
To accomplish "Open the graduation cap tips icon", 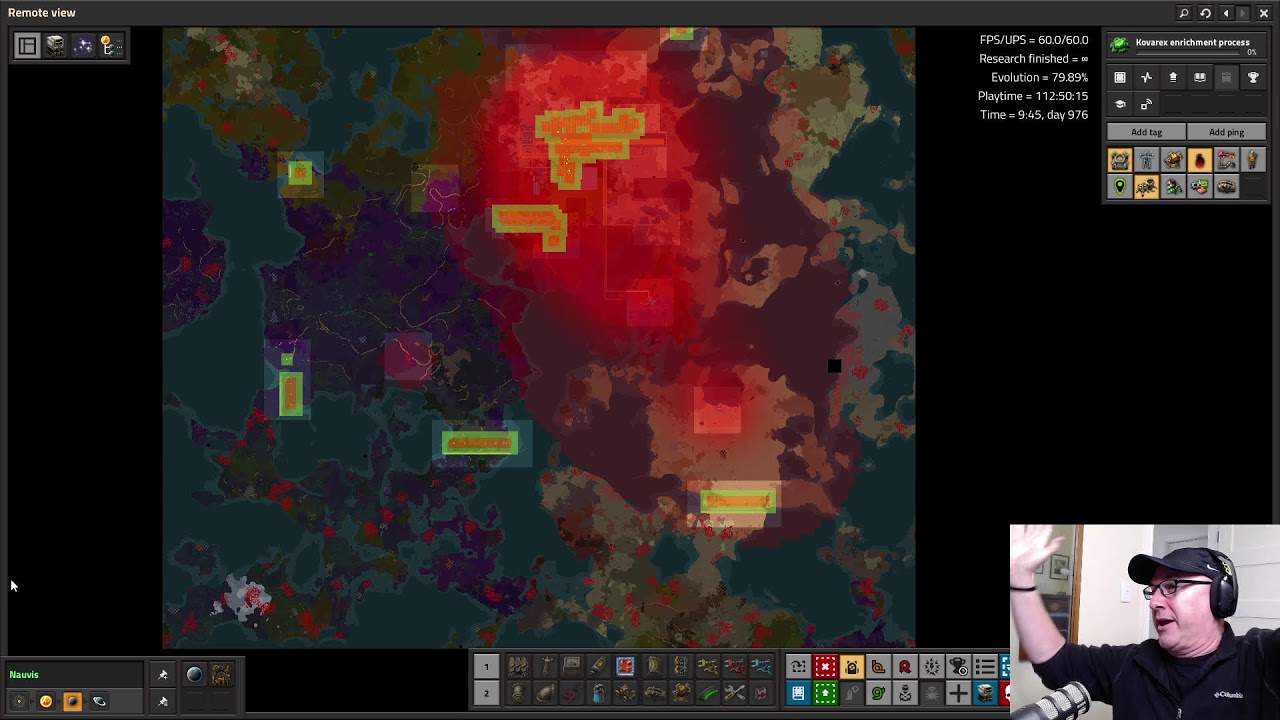I will (1120, 104).
